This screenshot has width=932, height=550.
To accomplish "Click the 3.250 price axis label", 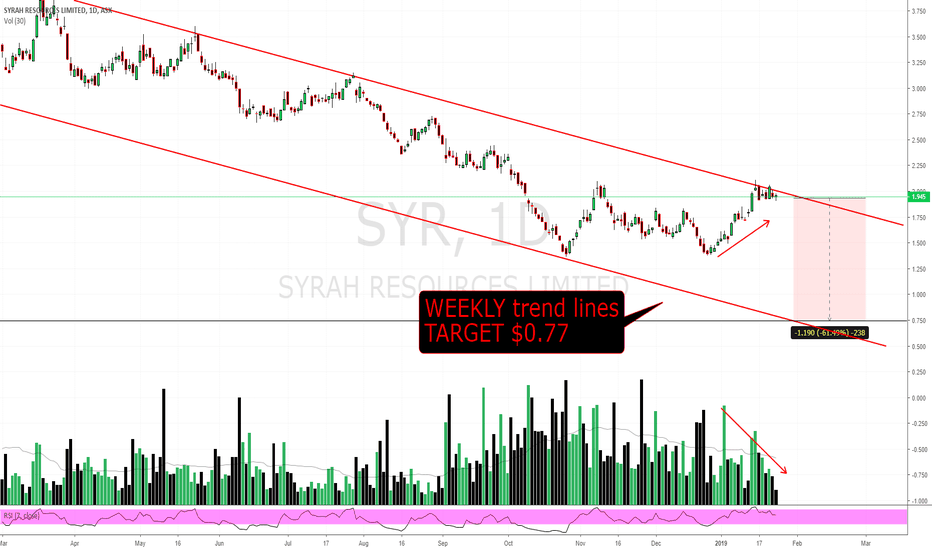I will [918, 62].
